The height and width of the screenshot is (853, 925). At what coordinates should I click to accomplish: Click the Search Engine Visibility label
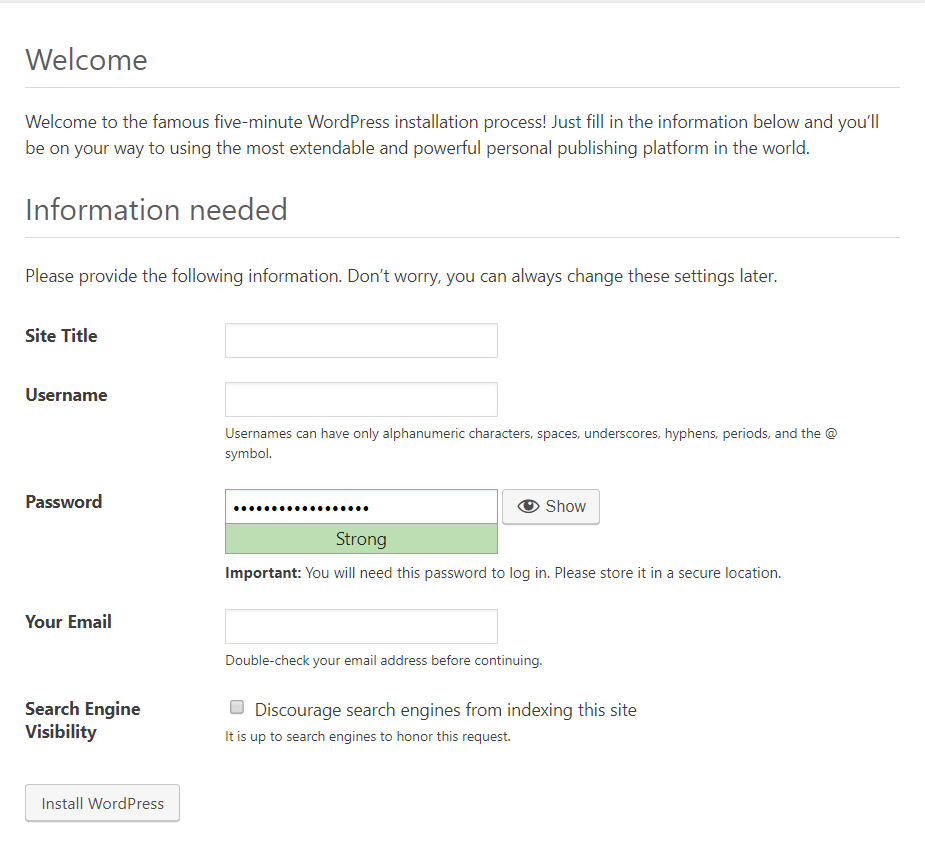[x=82, y=720]
